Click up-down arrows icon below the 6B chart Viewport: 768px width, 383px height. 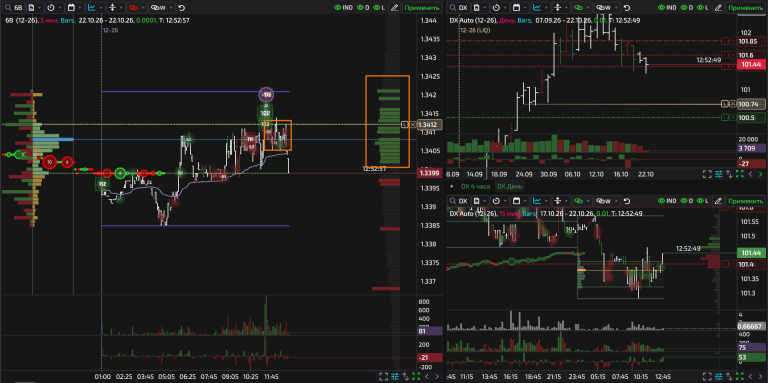406,376
